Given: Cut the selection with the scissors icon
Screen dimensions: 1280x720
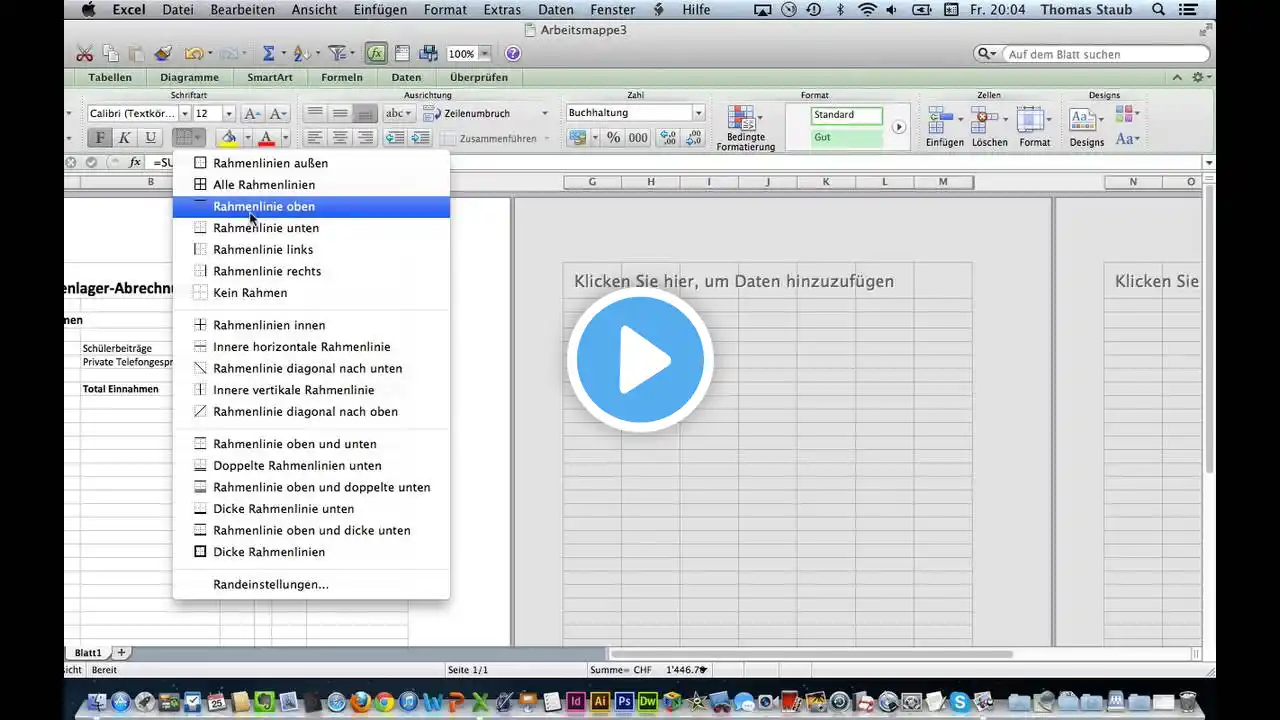Looking at the screenshot, I should (x=84, y=54).
